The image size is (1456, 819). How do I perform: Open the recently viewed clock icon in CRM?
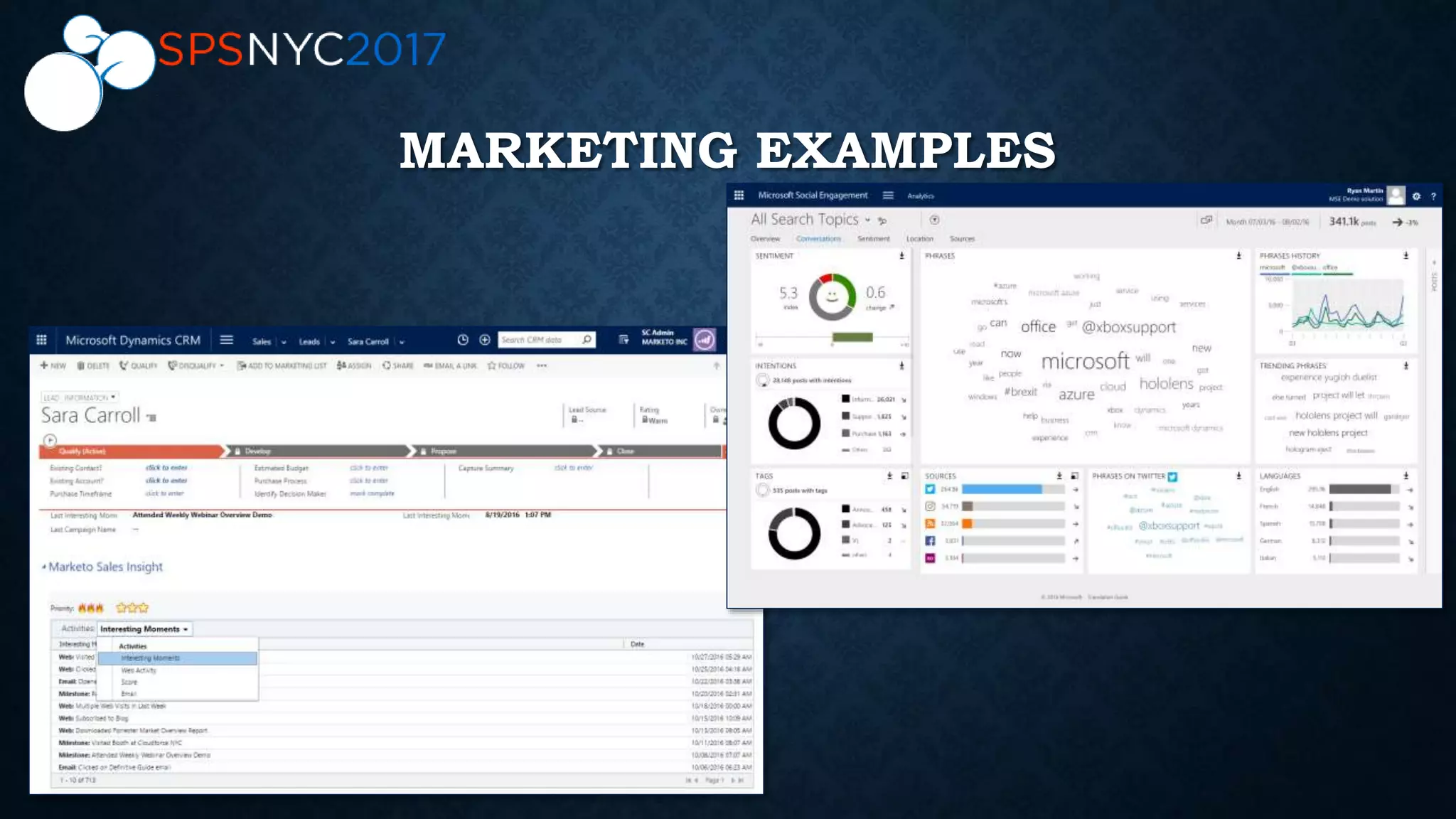pos(463,340)
